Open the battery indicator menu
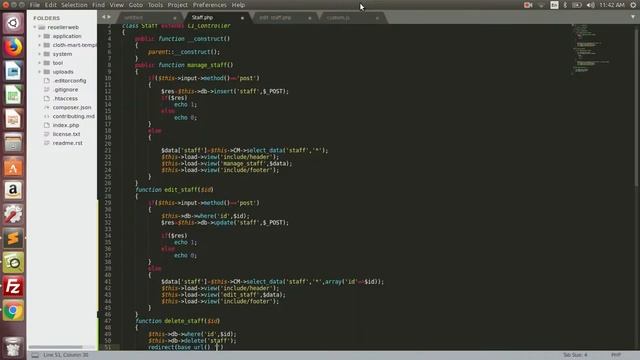The width and height of the screenshot is (640, 360). click(577, 5)
